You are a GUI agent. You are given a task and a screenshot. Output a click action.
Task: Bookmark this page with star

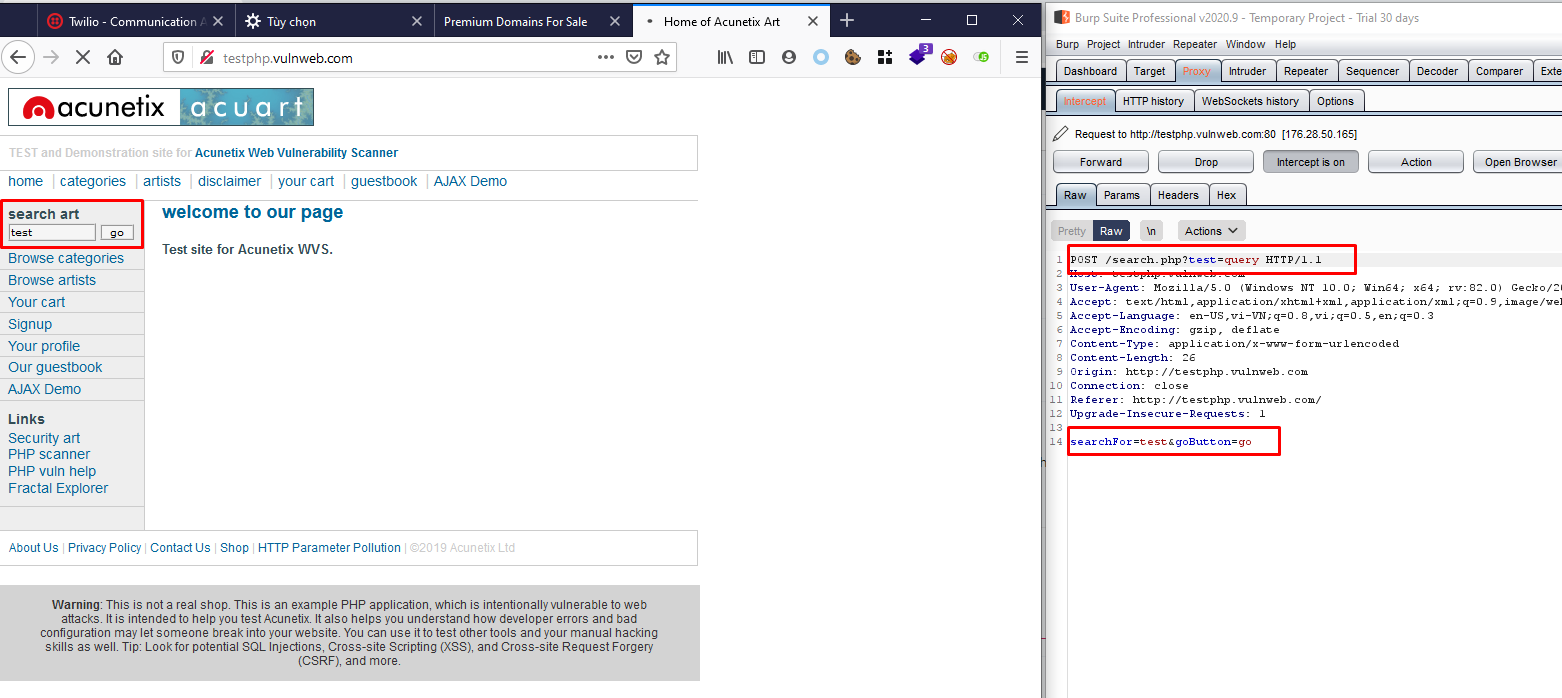tap(661, 57)
